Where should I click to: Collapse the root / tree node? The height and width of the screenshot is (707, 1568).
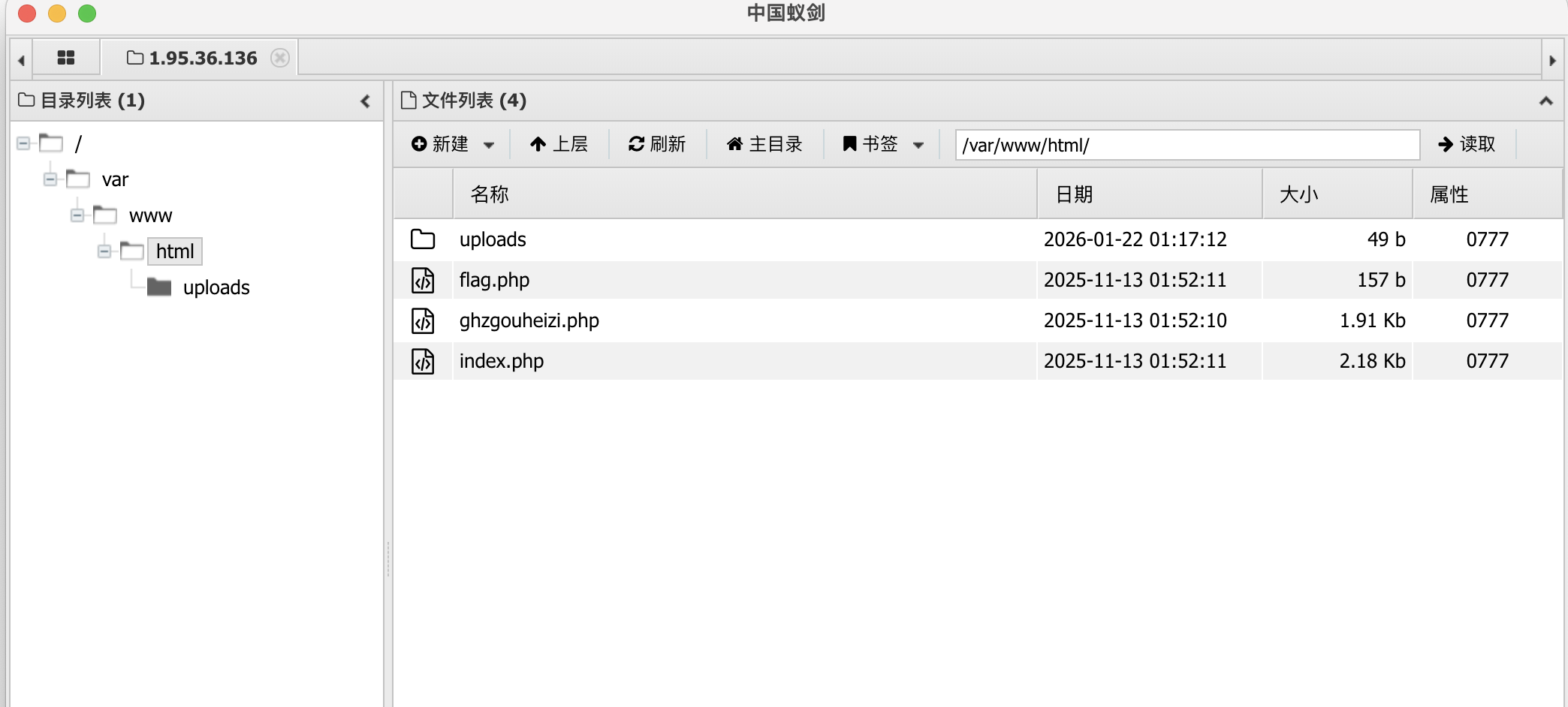(x=23, y=143)
